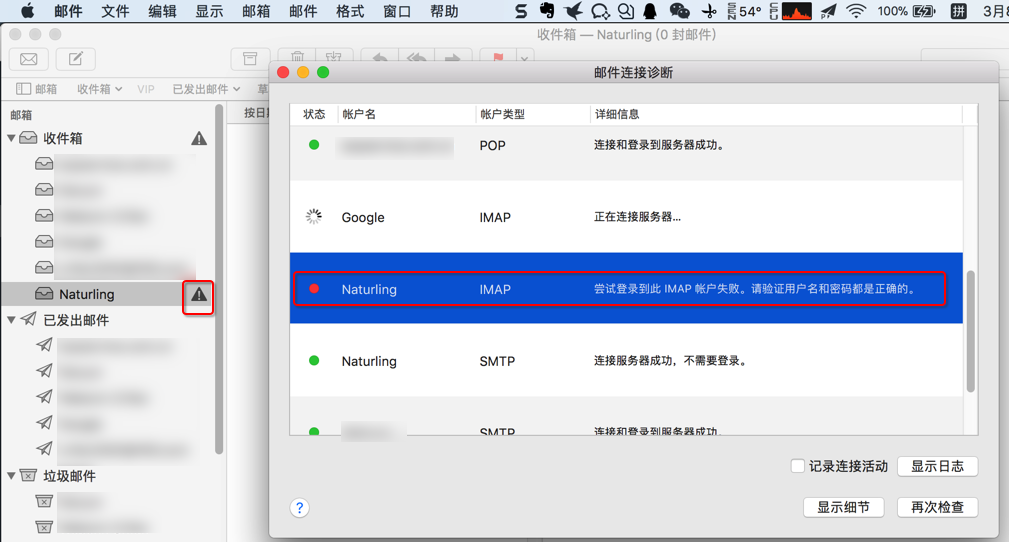Enable the 记录连接活动 checkbox

point(797,466)
